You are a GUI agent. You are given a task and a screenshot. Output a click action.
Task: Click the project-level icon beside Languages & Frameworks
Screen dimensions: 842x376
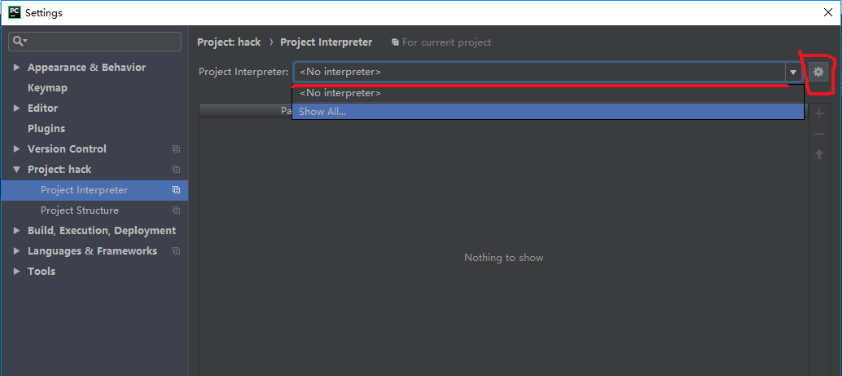tap(176, 251)
